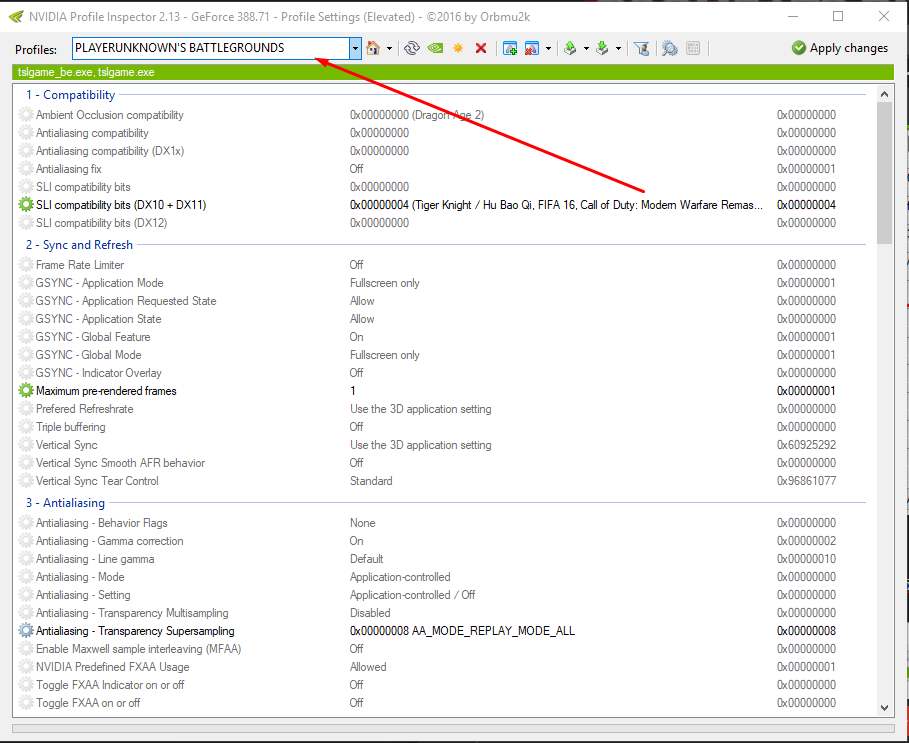Click the 'Fullscreen only' value of GSYNC - Global Mode

point(384,355)
